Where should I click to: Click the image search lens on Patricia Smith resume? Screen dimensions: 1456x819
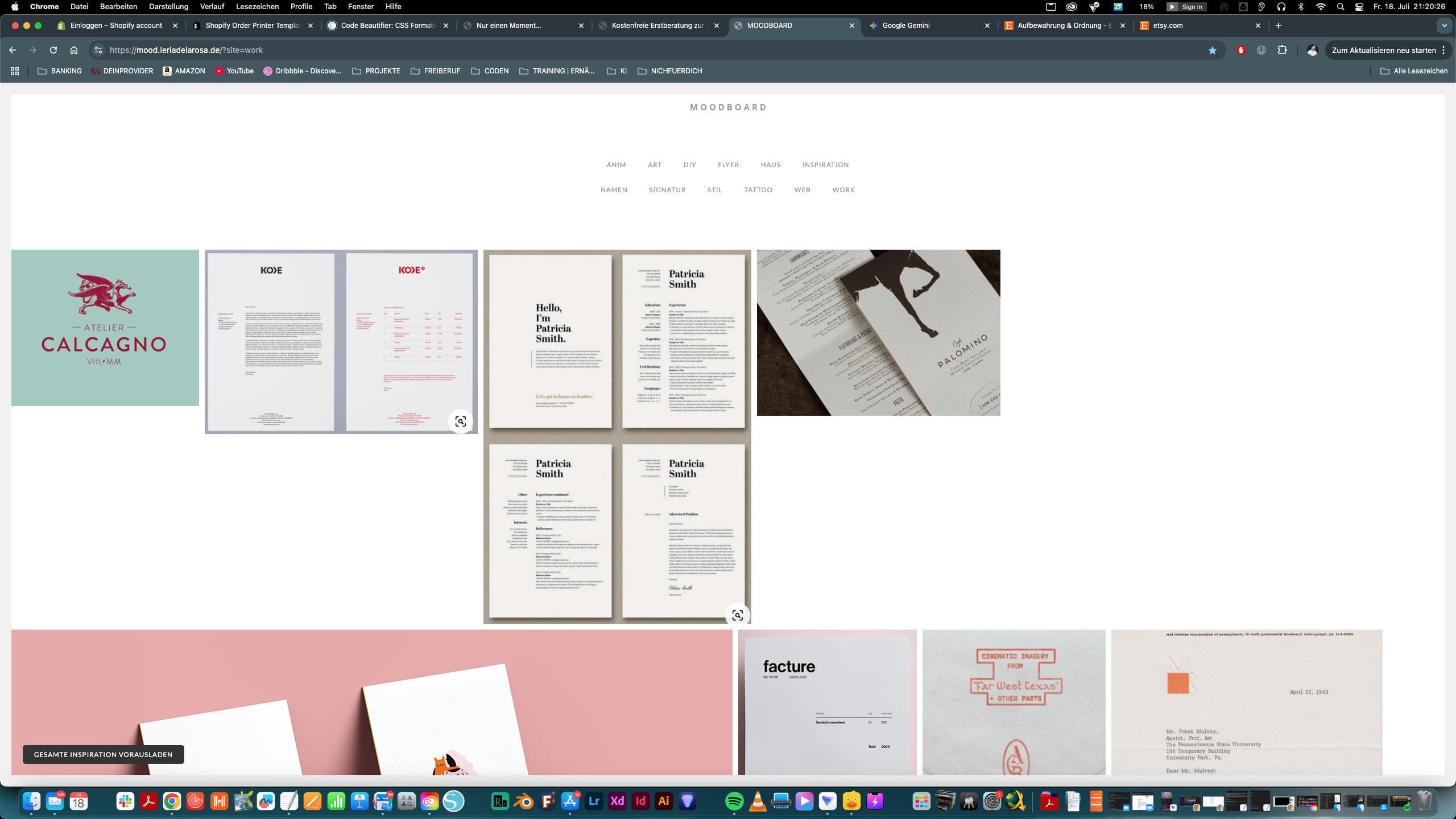click(x=738, y=615)
